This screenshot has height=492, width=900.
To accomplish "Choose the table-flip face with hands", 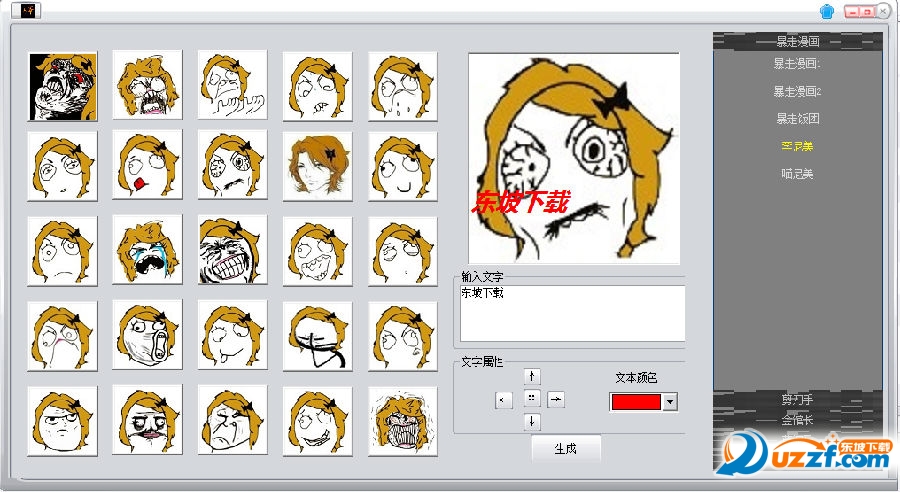I will click(232, 85).
